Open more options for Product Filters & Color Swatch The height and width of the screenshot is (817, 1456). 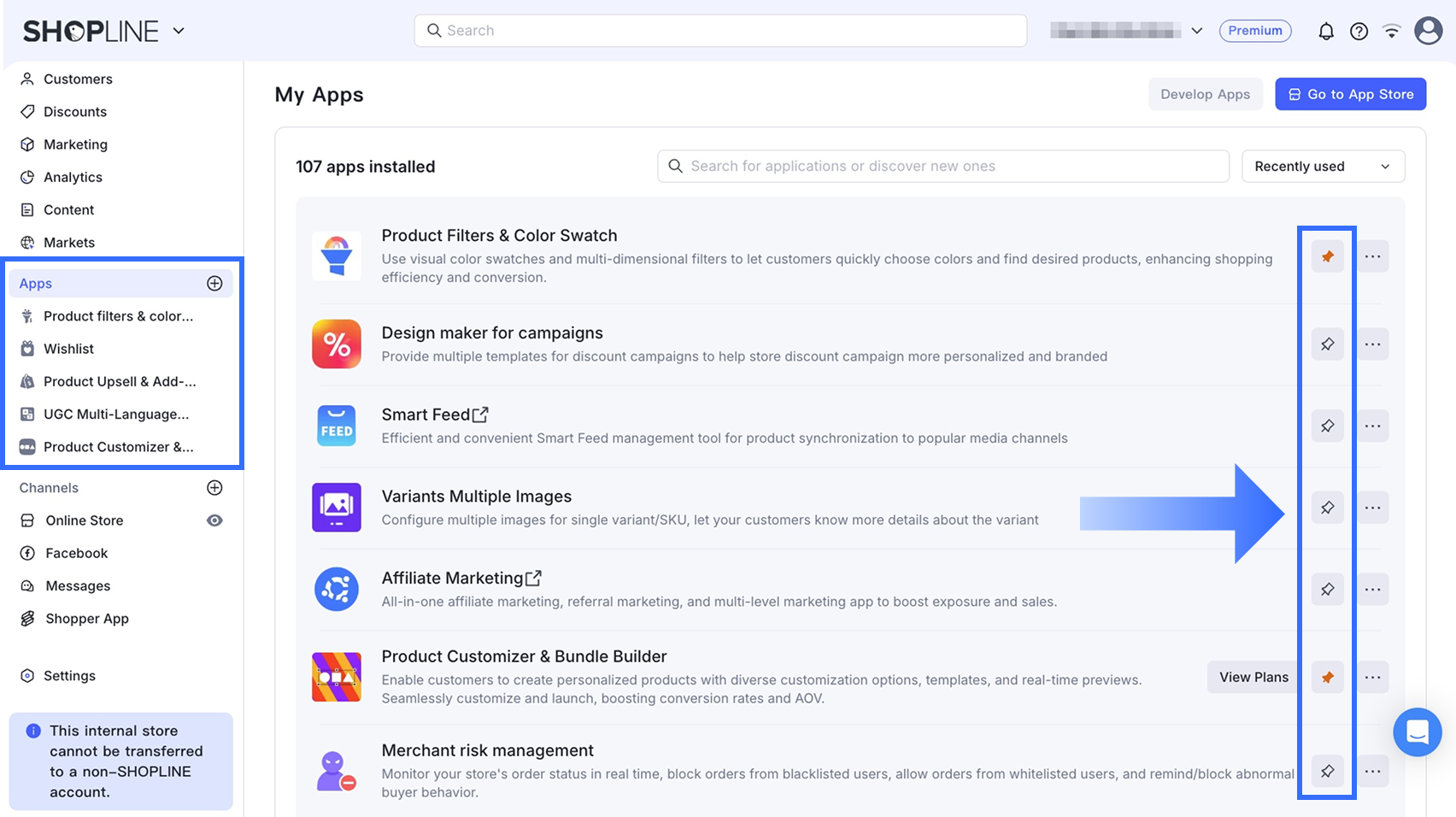click(1372, 256)
